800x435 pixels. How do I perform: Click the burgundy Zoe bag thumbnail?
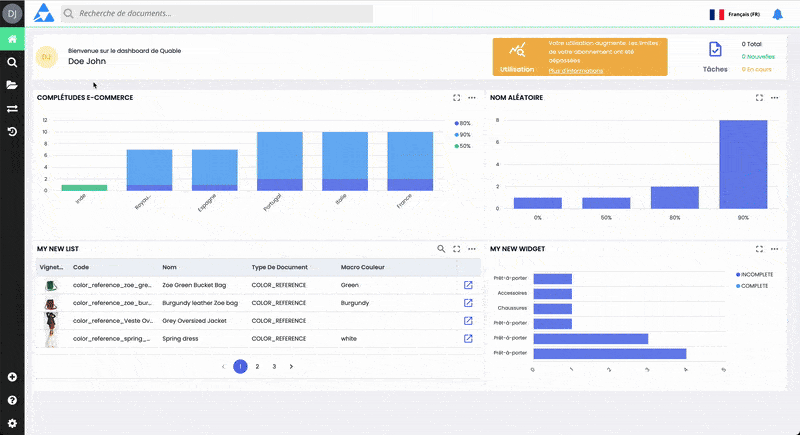pyautogui.click(x=51, y=304)
